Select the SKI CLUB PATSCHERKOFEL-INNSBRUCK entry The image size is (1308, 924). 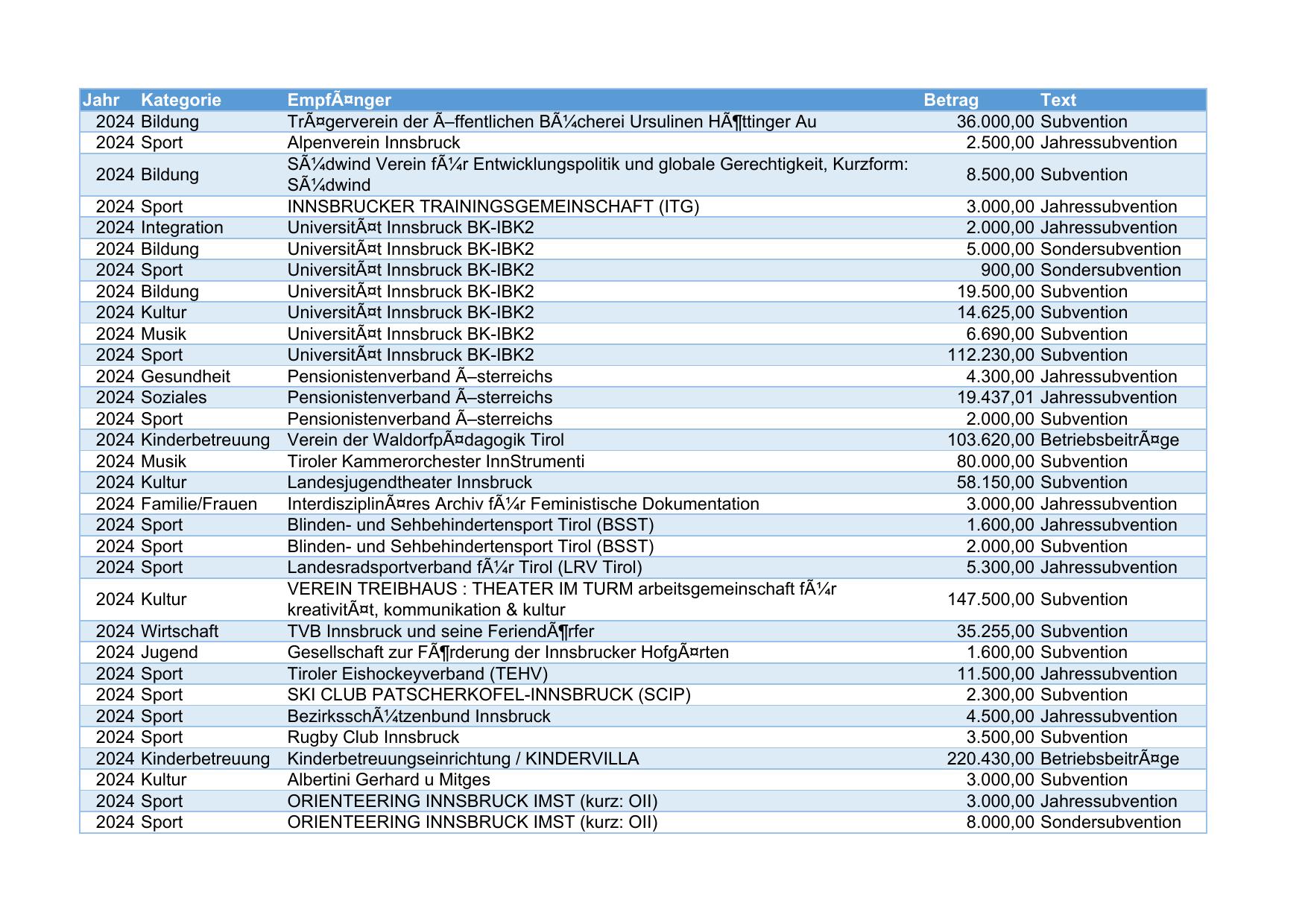coord(488,694)
